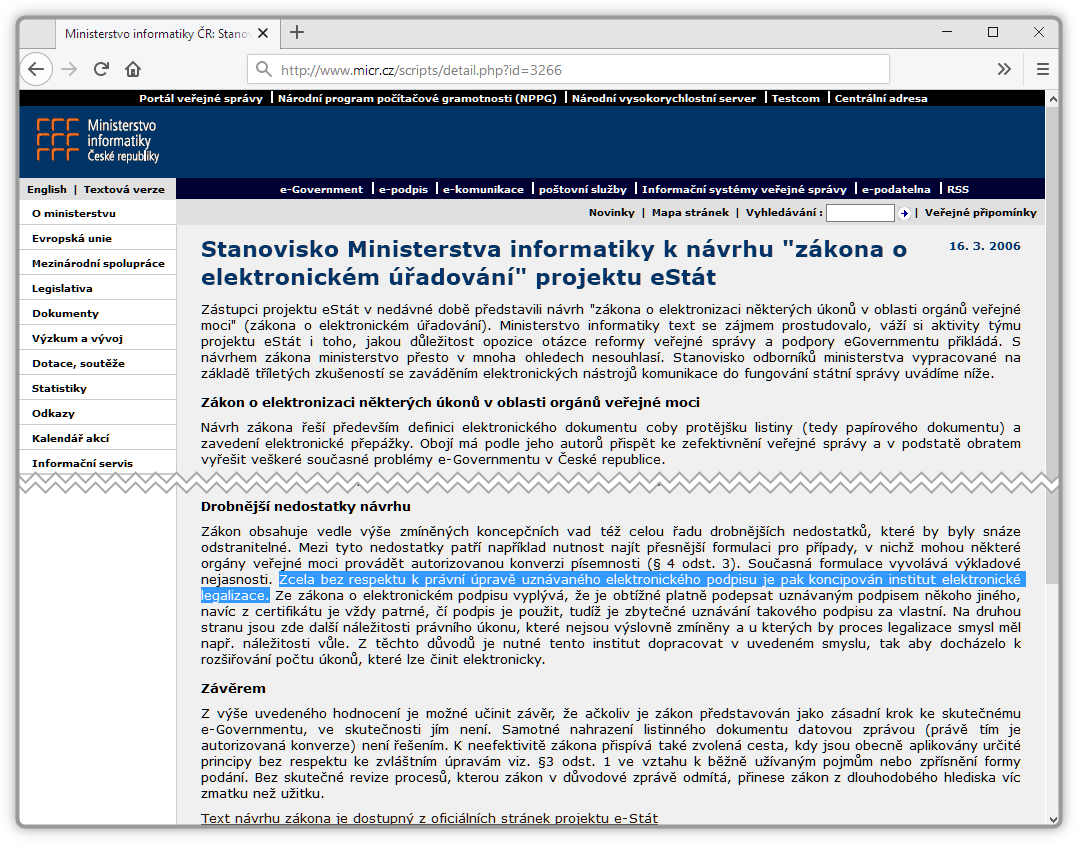1078x844 pixels.
Task: Open the RSS feed link
Action: pyautogui.click(x=958, y=189)
